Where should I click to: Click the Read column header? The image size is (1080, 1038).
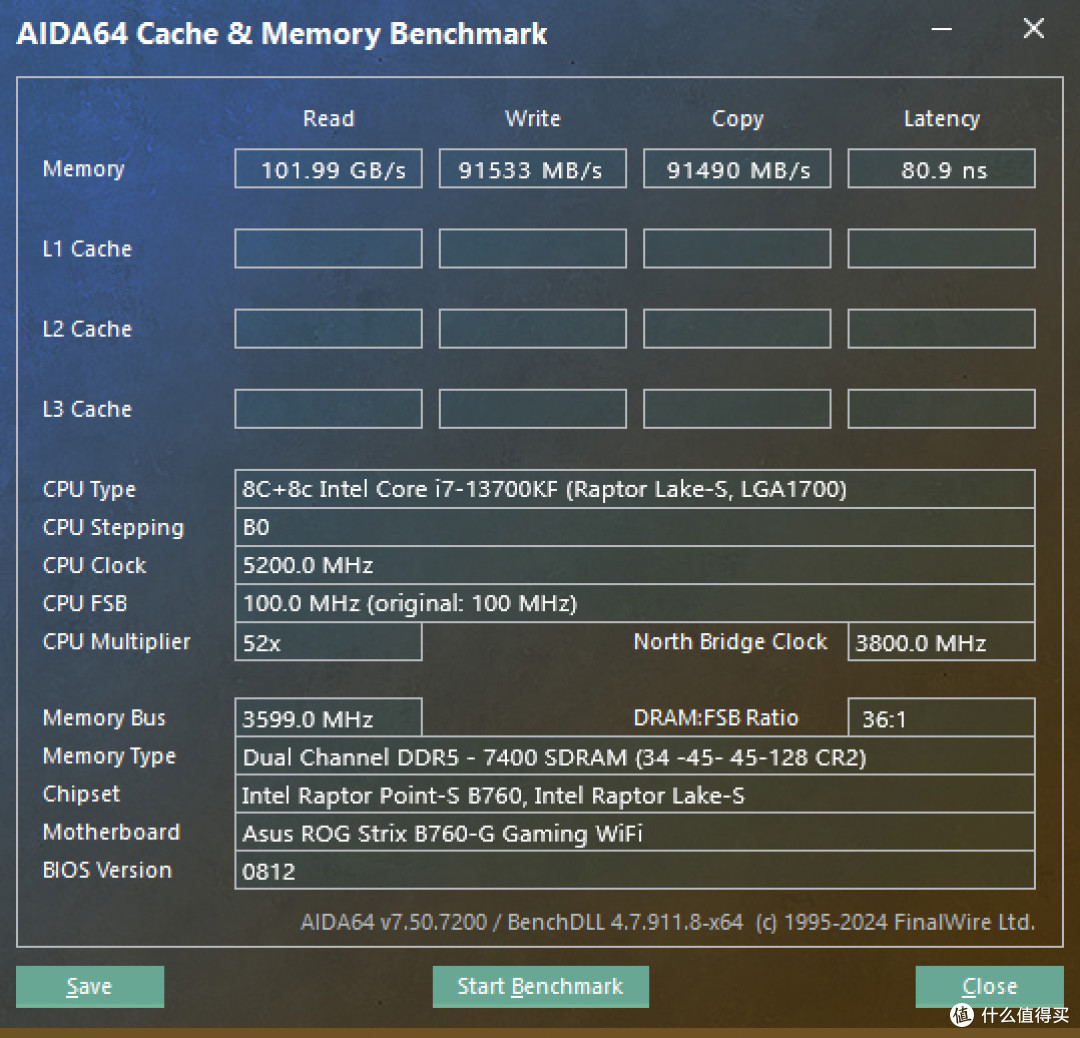(329, 118)
